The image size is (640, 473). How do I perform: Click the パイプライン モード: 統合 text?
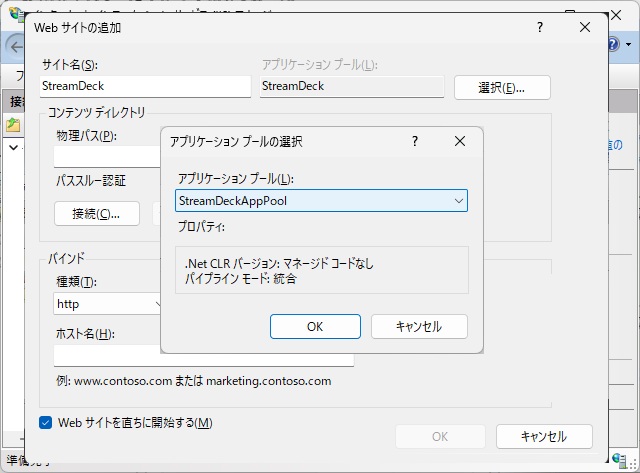coord(240,279)
